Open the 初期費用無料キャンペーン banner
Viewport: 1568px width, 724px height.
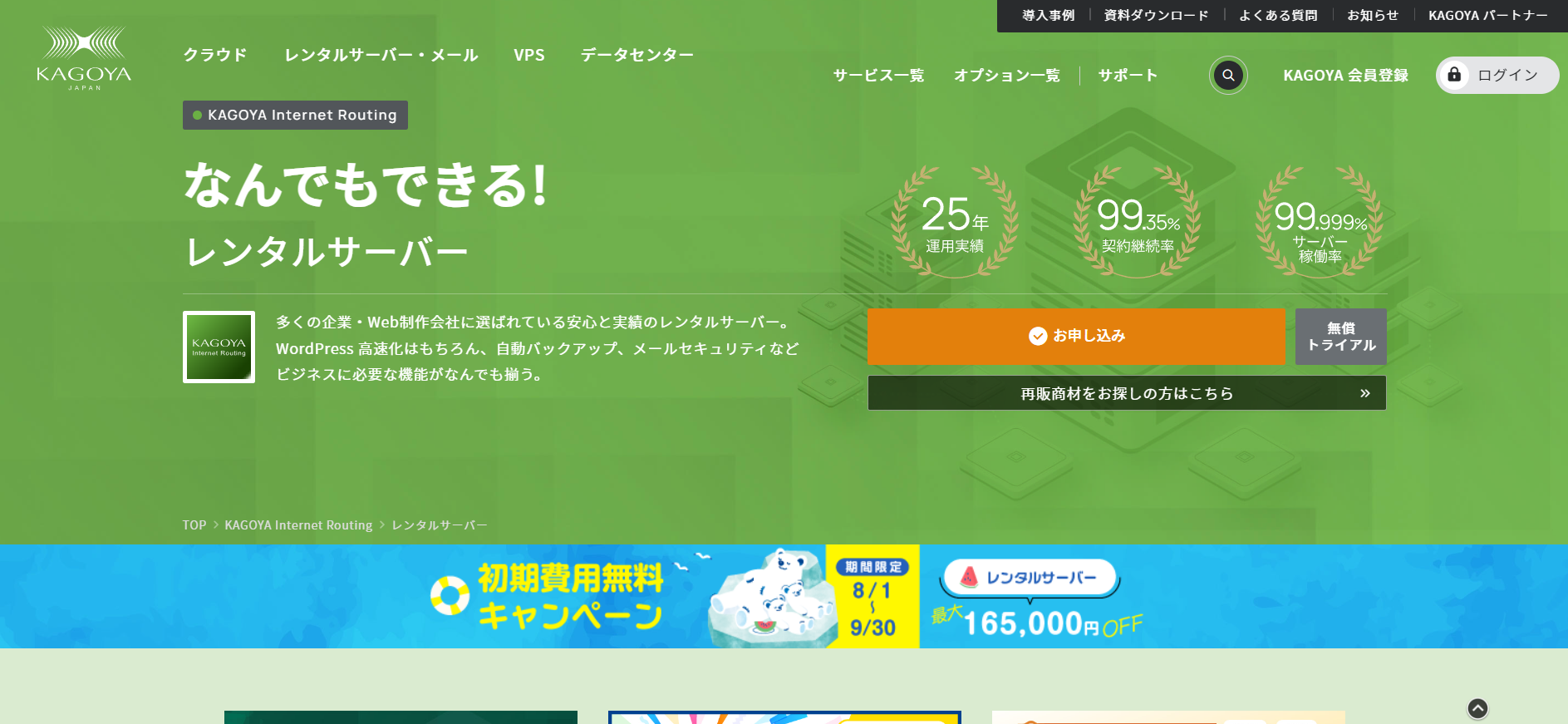pos(784,596)
